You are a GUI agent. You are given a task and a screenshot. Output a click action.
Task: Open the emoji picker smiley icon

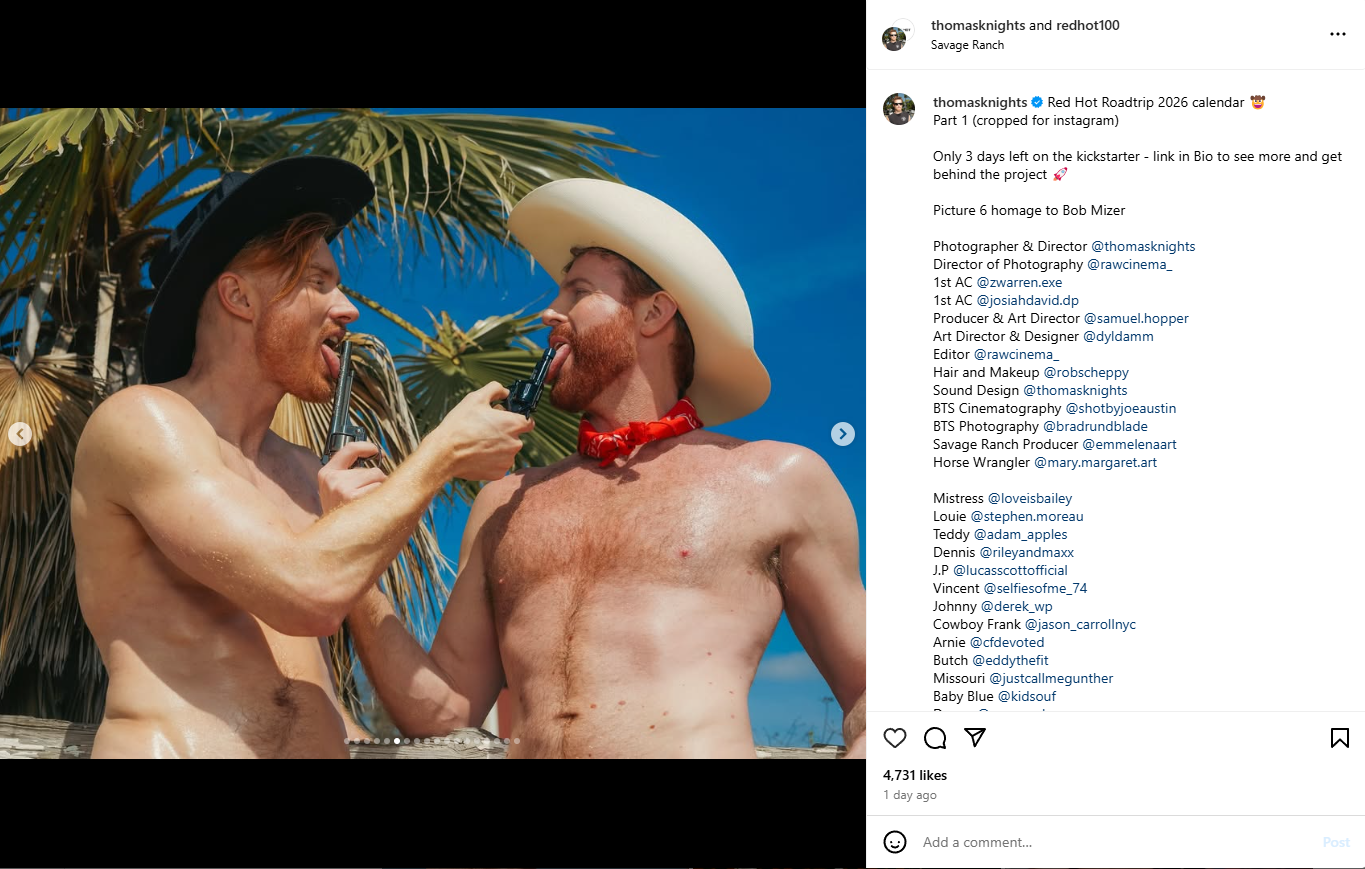895,842
